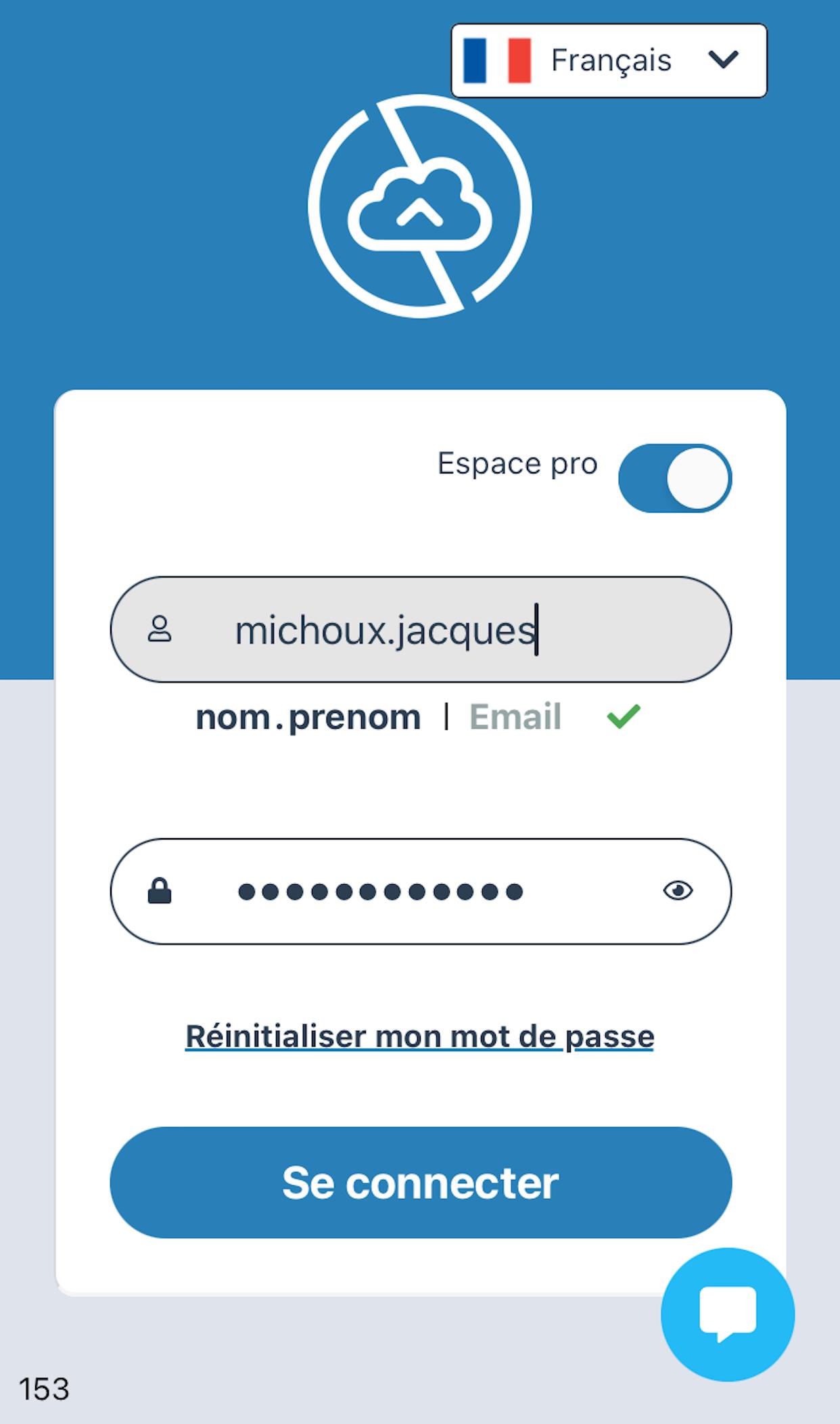Select the nom.prenom login mode
The image size is (840, 1424).
tap(308, 717)
